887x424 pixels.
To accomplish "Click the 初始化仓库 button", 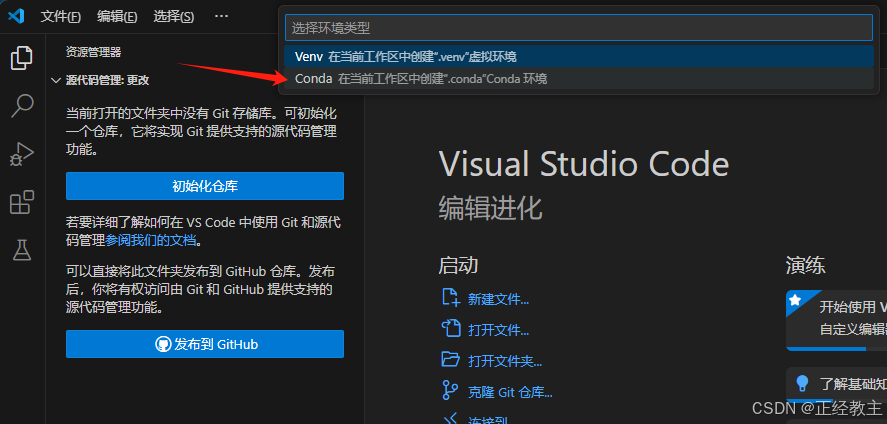I will [205, 186].
